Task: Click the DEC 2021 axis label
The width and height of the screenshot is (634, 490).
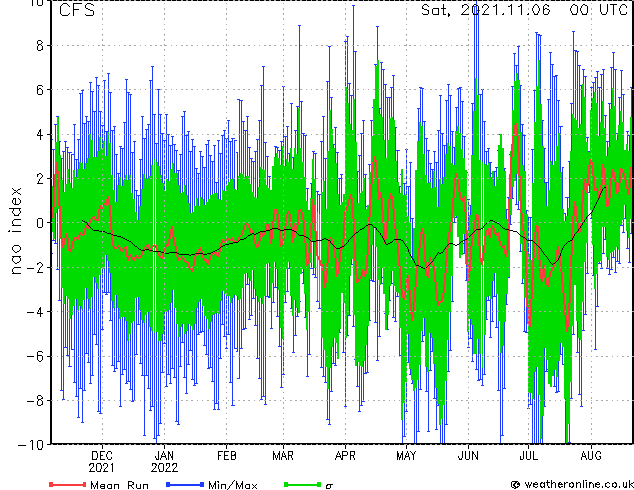Action: [x=102, y=462]
